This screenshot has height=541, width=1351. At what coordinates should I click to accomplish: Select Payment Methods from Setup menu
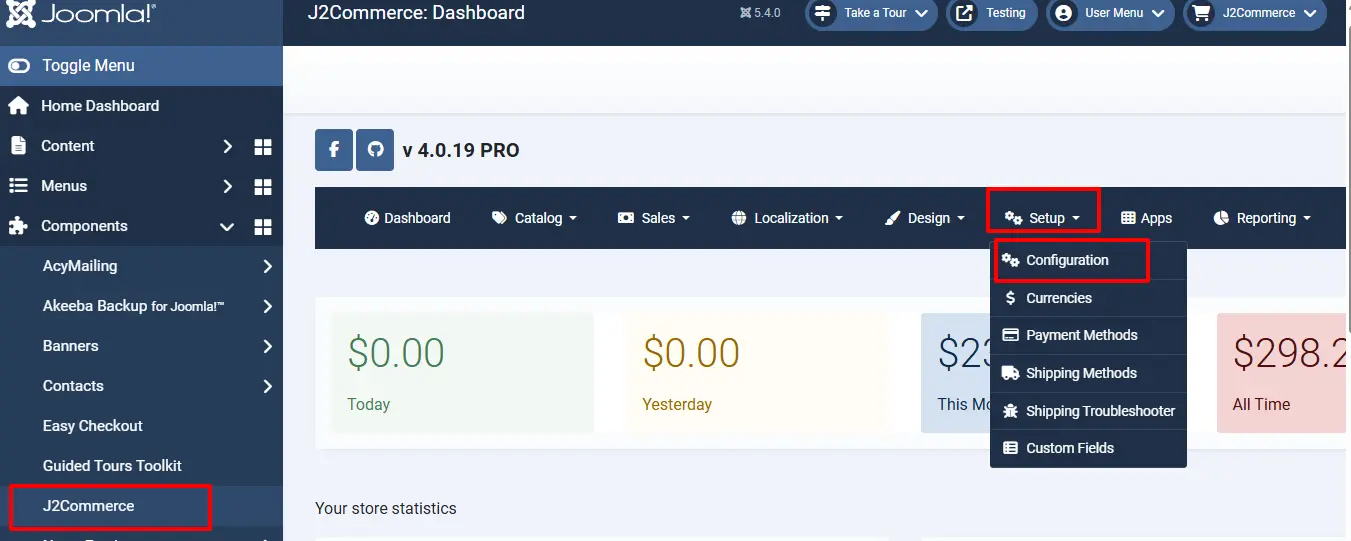click(1088, 335)
